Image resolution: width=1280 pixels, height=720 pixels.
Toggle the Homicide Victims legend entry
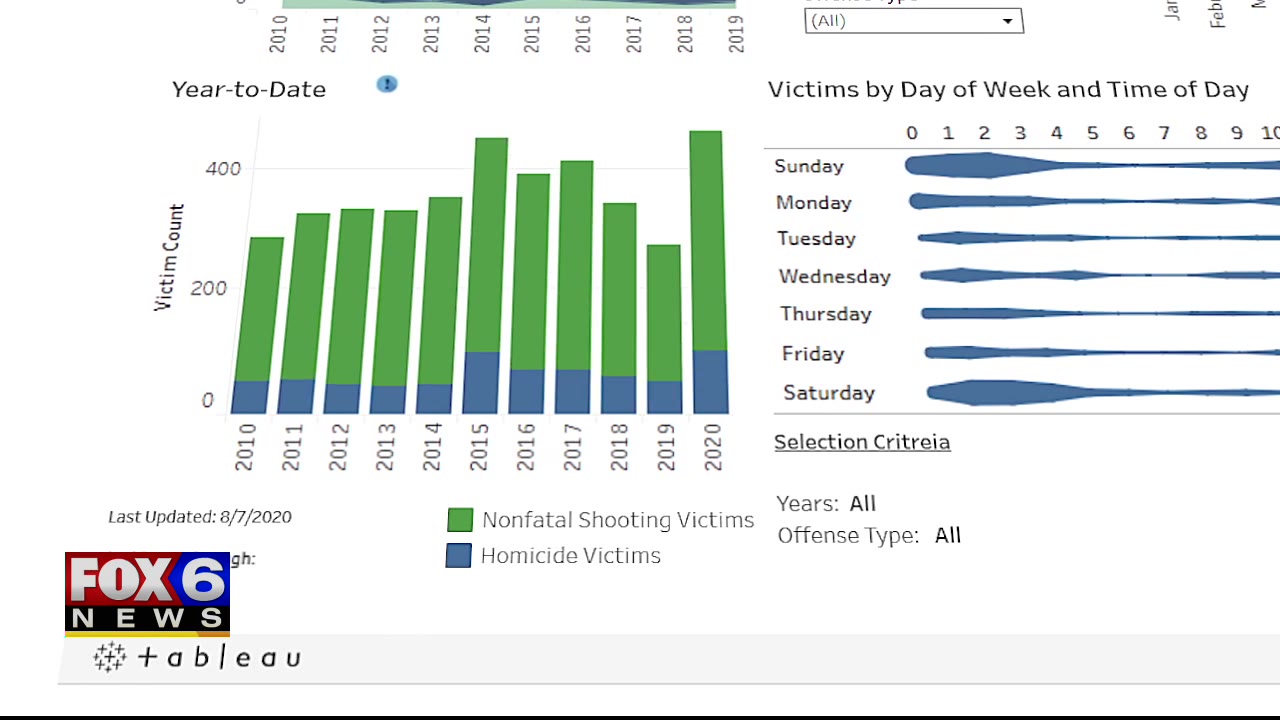pos(570,555)
